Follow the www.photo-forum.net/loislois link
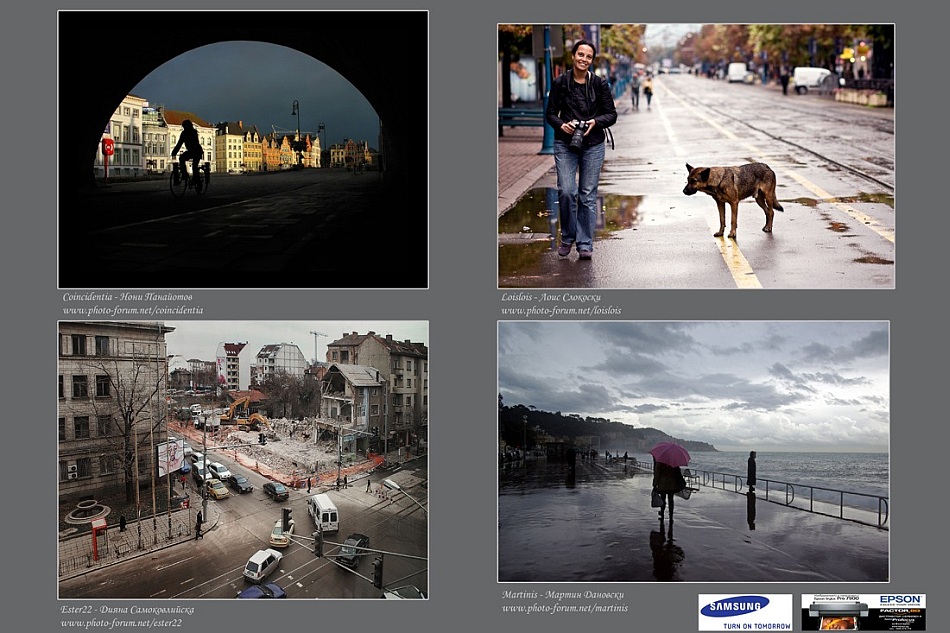950x633 pixels. [x=561, y=311]
